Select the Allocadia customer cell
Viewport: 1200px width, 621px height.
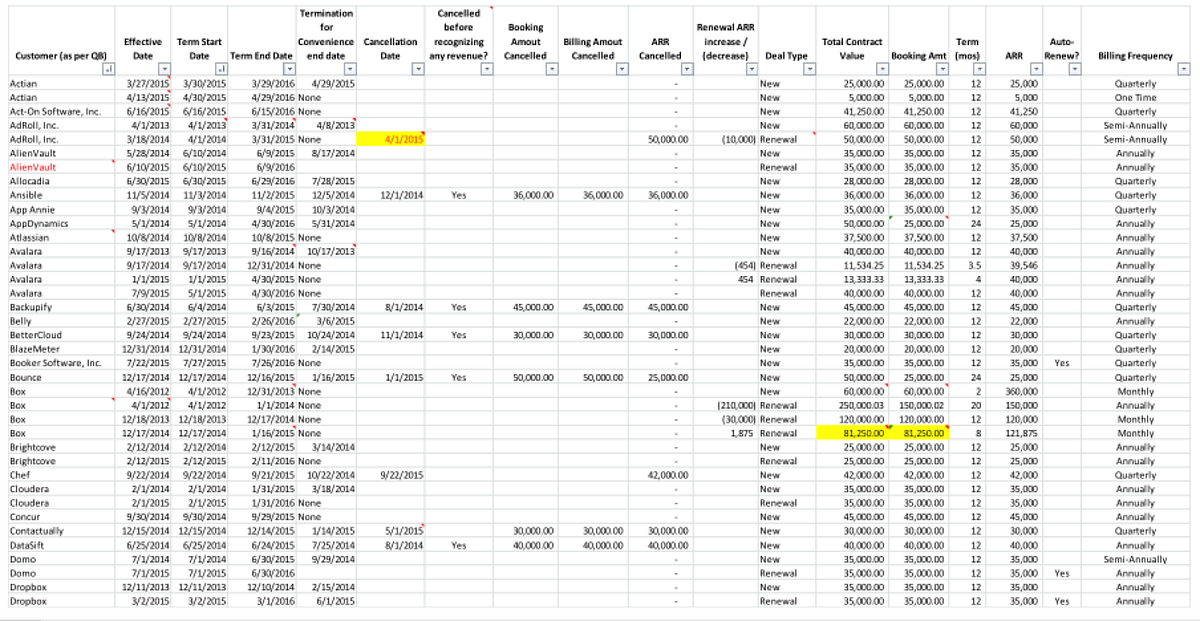point(61,182)
